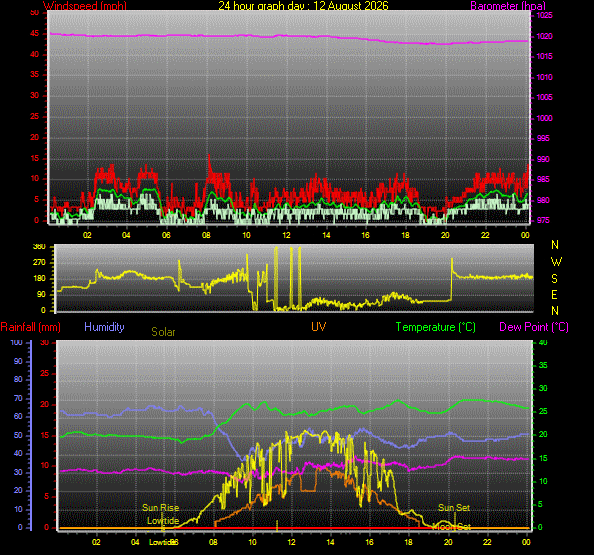Click the hour label '12' under the windspeed chart
Screen dimensions: 594x555
click(286, 235)
